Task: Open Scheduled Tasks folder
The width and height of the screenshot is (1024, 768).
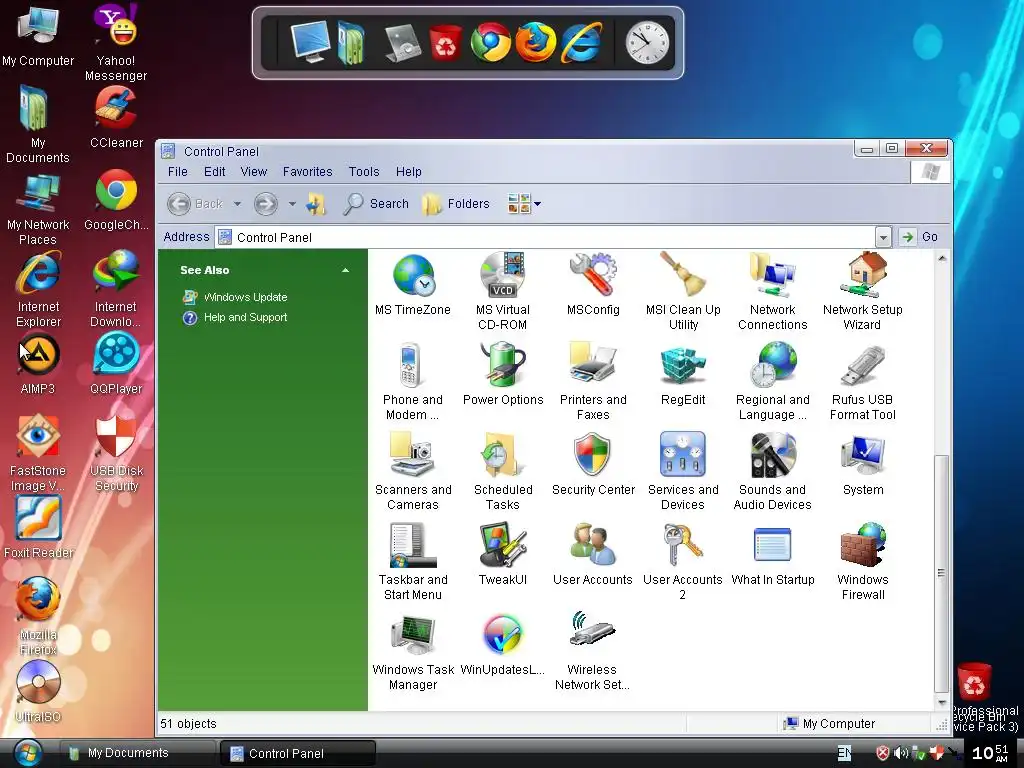Action: (503, 472)
